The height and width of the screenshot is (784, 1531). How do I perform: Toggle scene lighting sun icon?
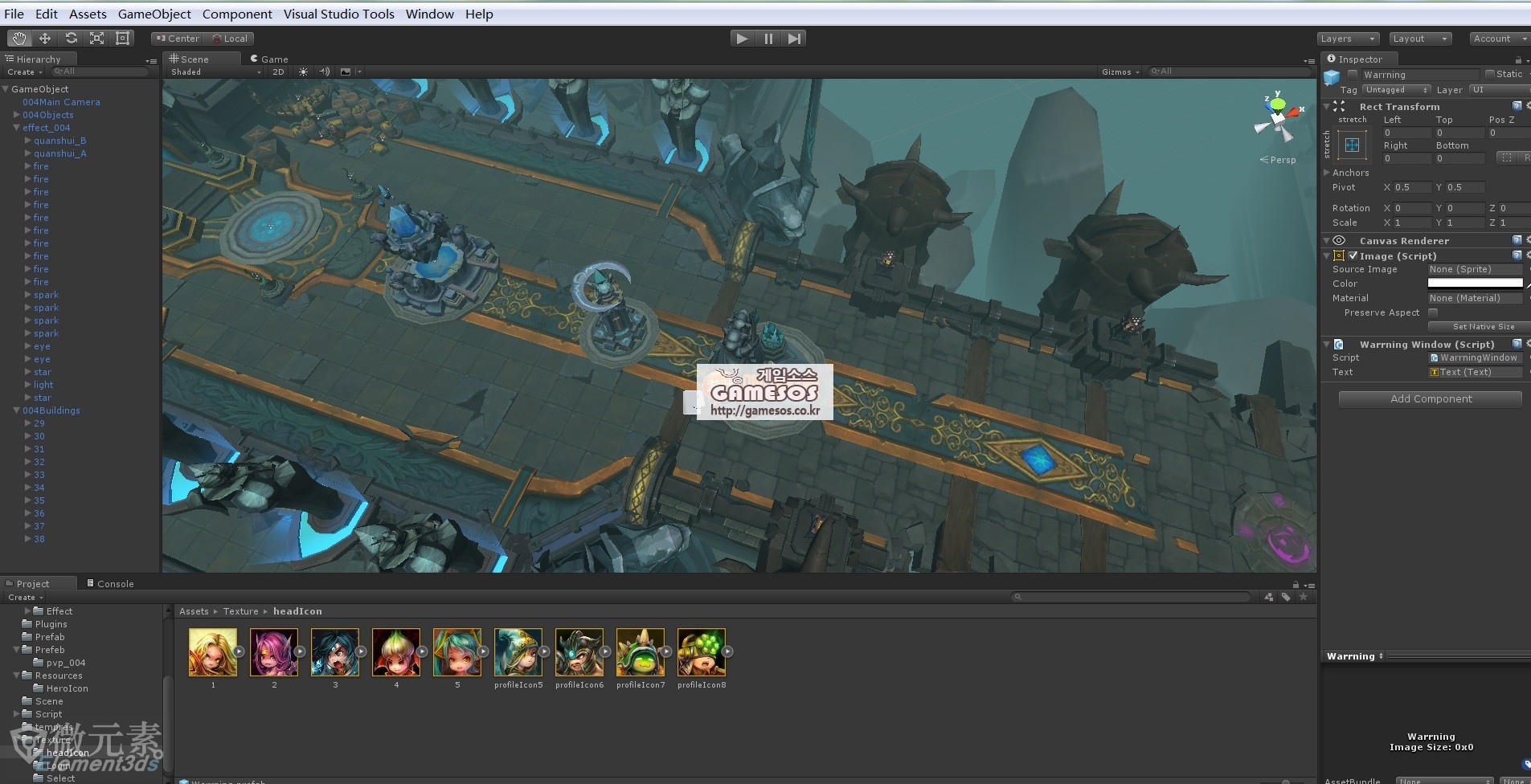click(x=303, y=71)
